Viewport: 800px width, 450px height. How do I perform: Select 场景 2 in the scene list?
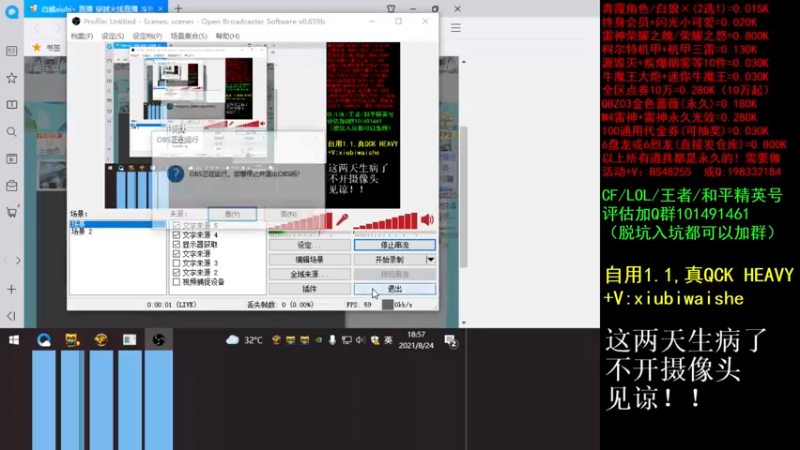point(82,232)
